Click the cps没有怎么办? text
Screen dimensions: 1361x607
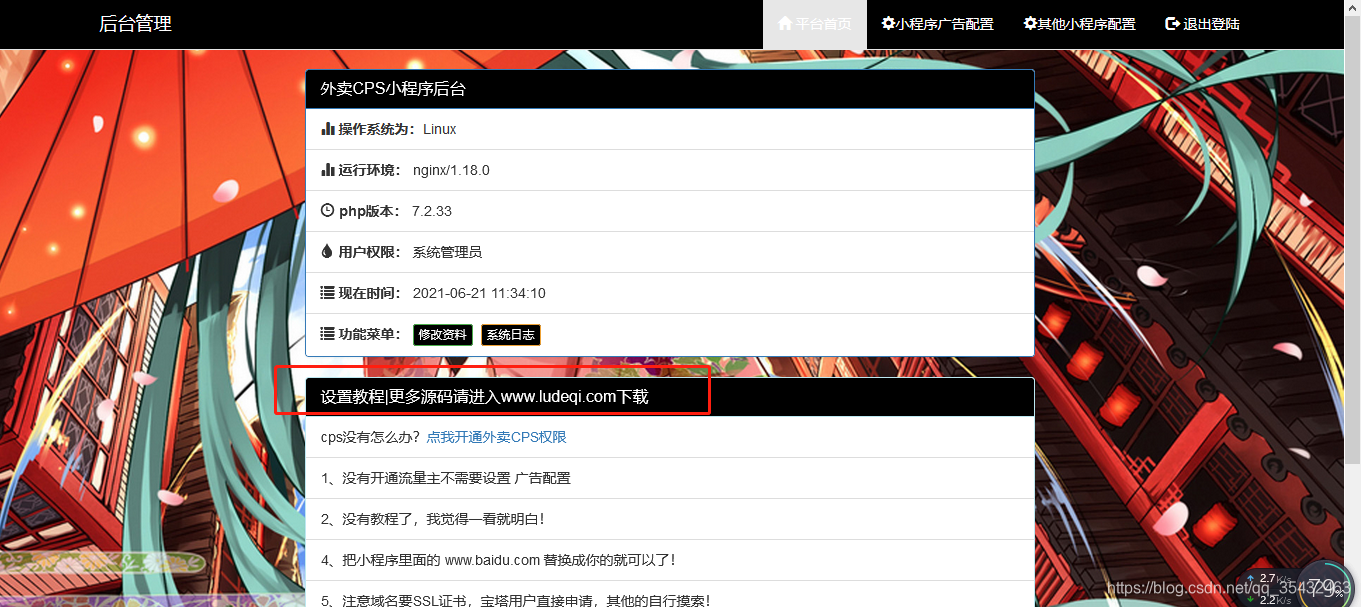tap(371, 437)
